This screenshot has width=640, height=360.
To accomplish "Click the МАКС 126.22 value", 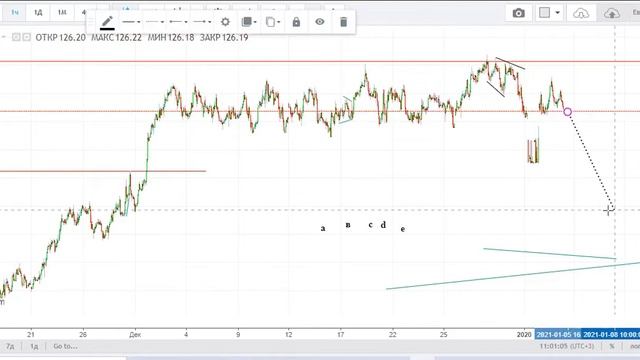I will coord(116,38).
